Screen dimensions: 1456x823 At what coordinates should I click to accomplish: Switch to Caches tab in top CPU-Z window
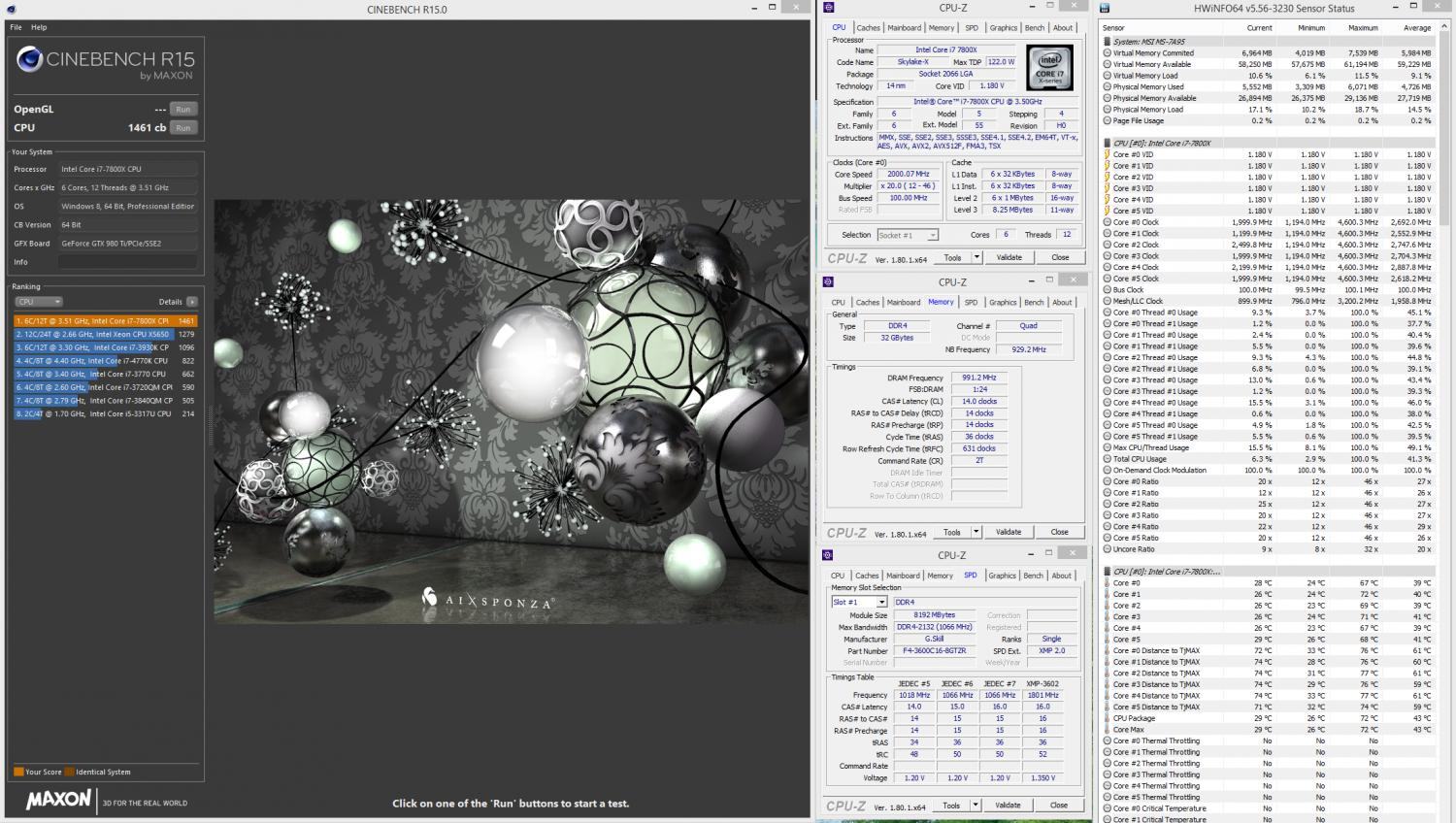click(868, 28)
